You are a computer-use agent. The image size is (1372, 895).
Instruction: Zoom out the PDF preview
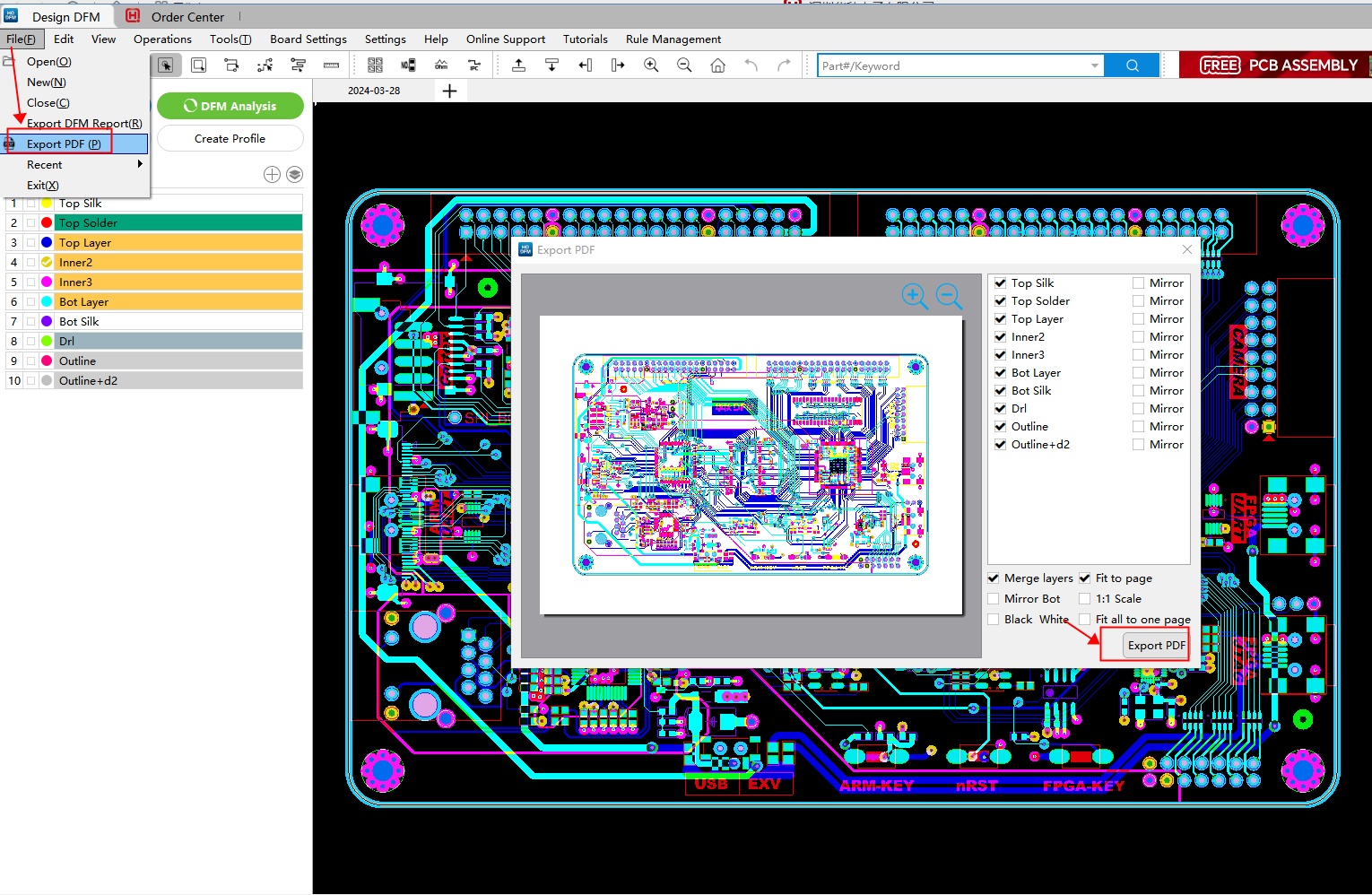tap(948, 296)
